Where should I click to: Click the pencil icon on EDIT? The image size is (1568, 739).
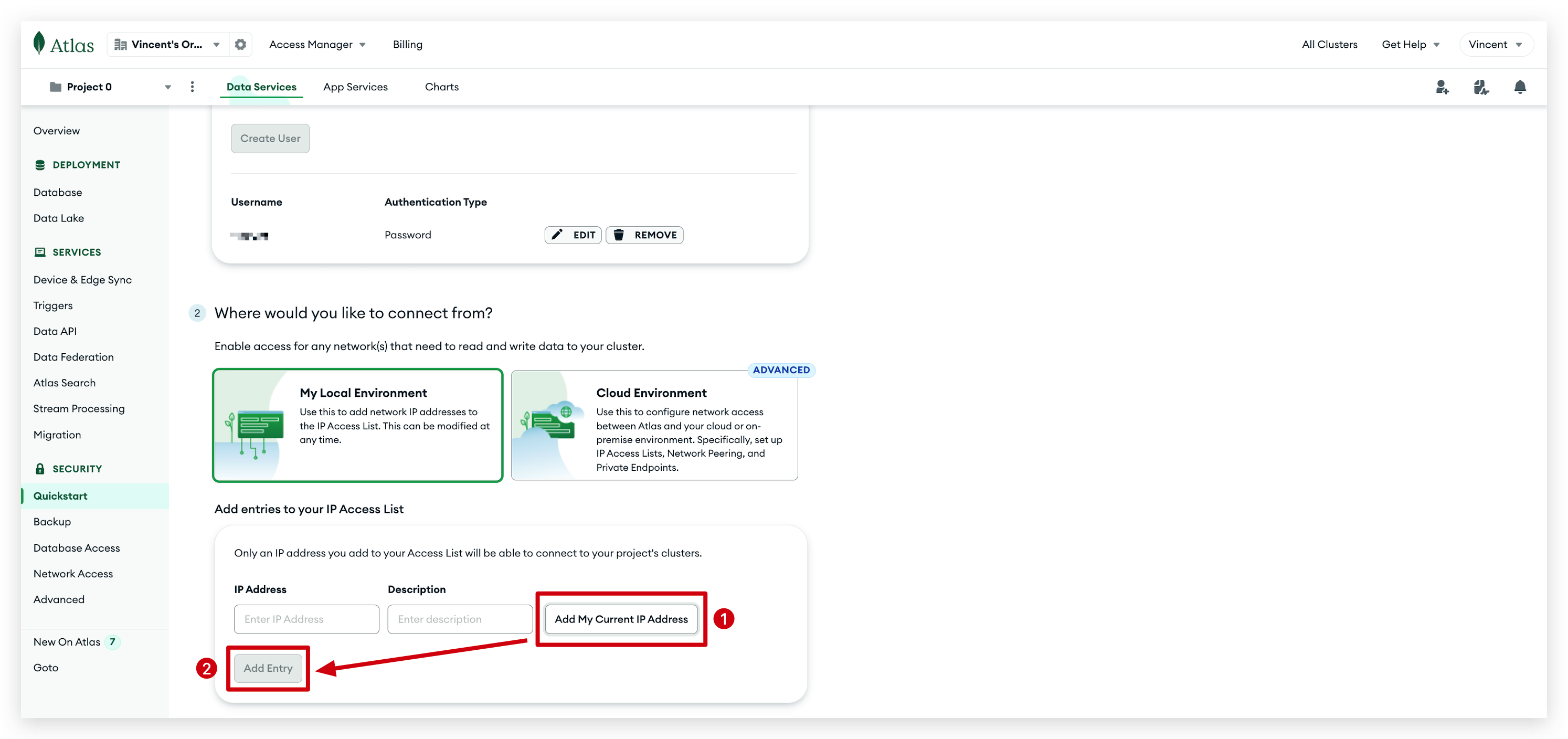coord(557,235)
